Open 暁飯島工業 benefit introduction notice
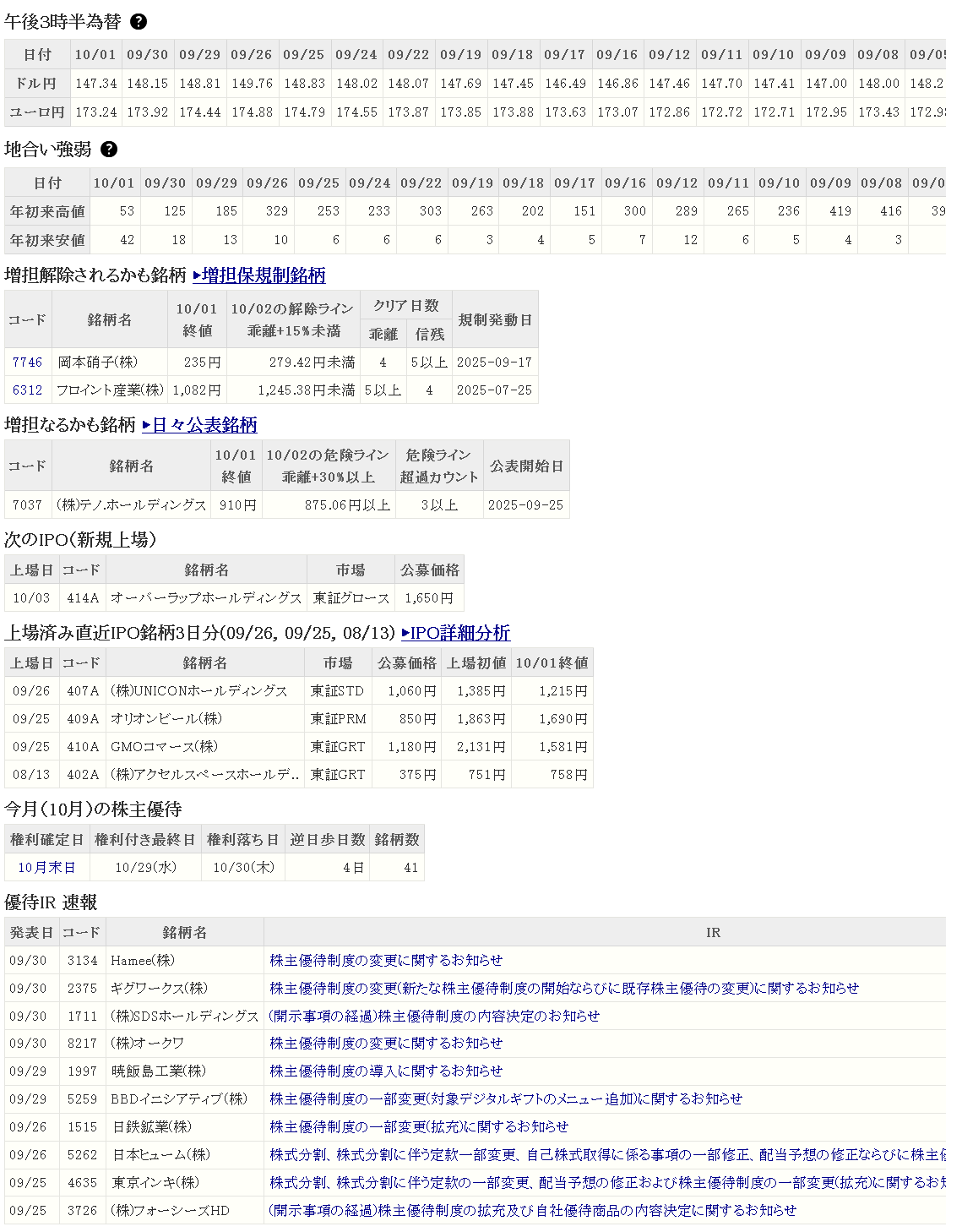Image resolution: width=962 pixels, height=1232 pixels. pyautogui.click(x=386, y=1071)
